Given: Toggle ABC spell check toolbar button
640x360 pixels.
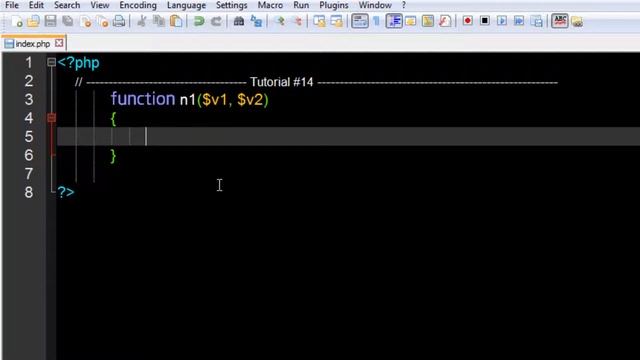Looking at the screenshot, I should [560, 21].
